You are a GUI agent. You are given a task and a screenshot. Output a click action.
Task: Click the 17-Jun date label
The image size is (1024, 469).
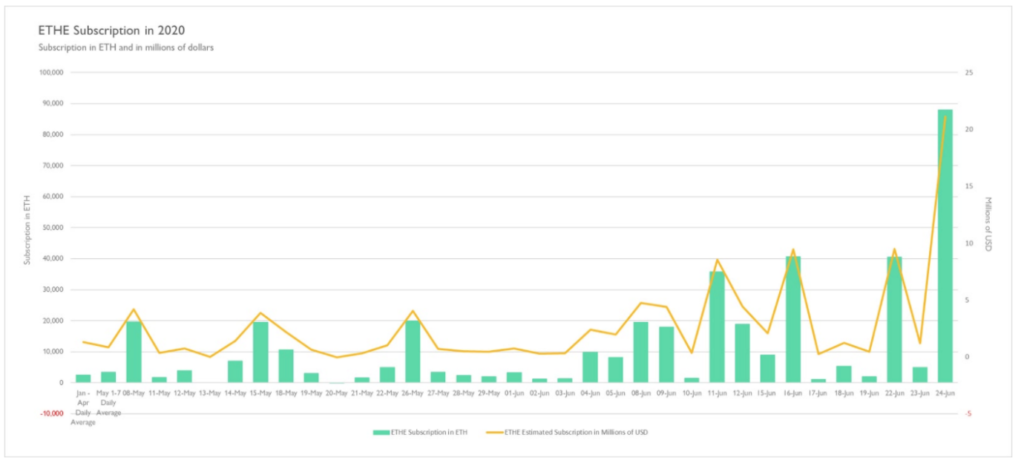pyautogui.click(x=818, y=393)
